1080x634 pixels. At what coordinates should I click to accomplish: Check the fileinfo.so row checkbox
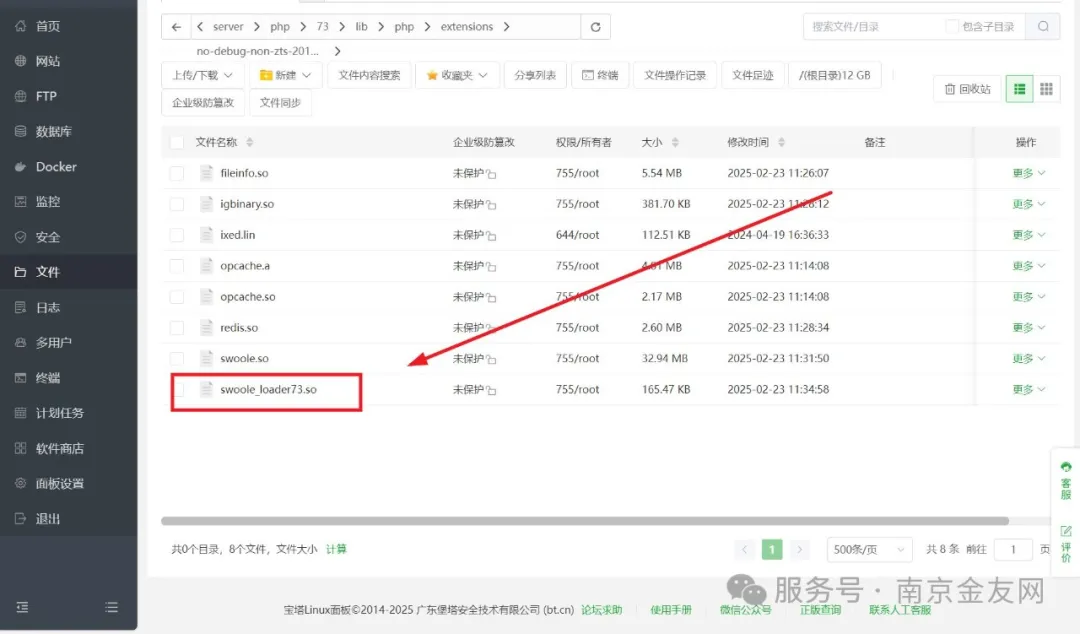[x=177, y=173]
